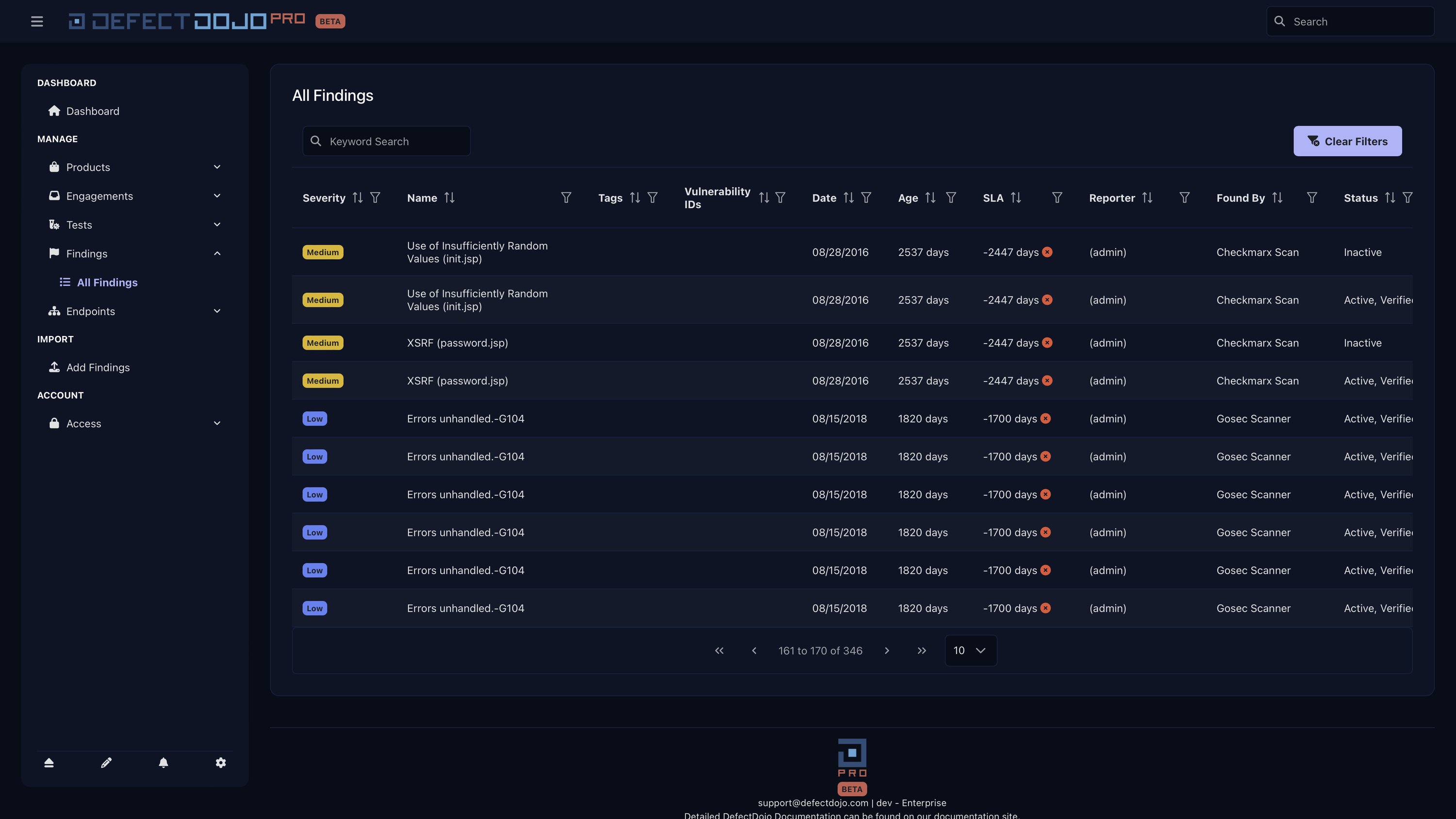The image size is (1456, 819).
Task: Click the SLA column filter icon
Action: (1057, 198)
